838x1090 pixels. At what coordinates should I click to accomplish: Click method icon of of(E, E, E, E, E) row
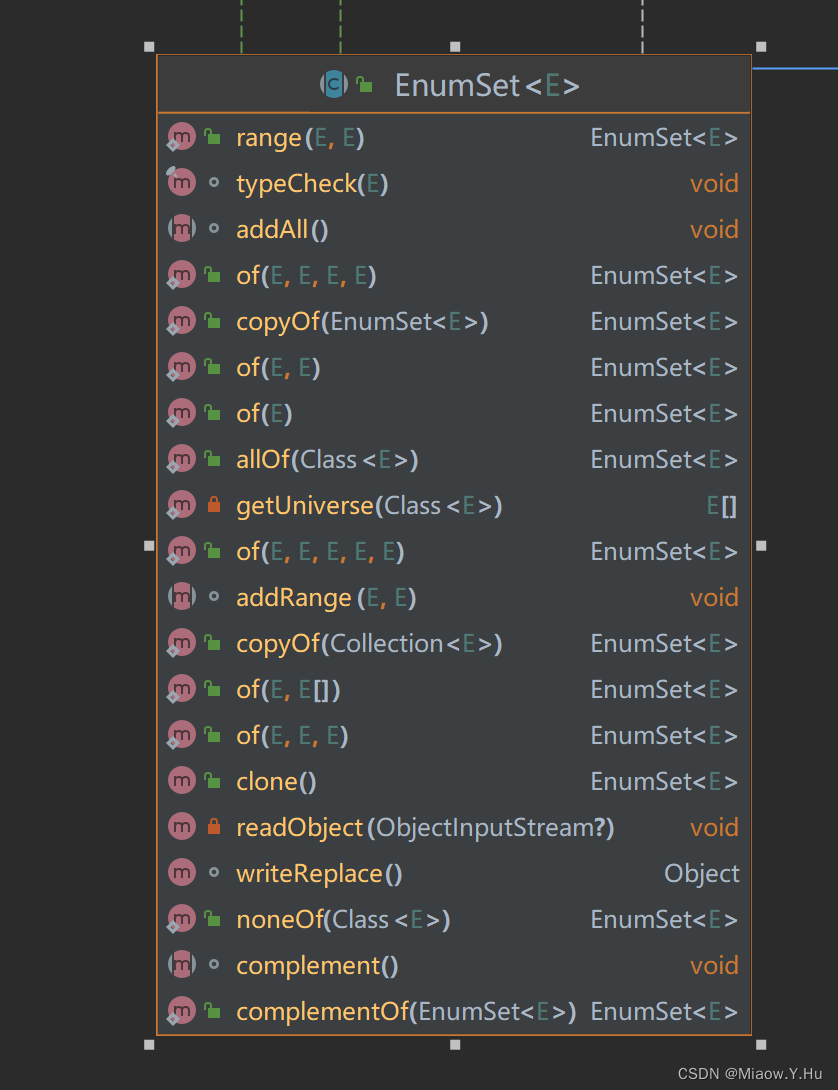tap(182, 551)
